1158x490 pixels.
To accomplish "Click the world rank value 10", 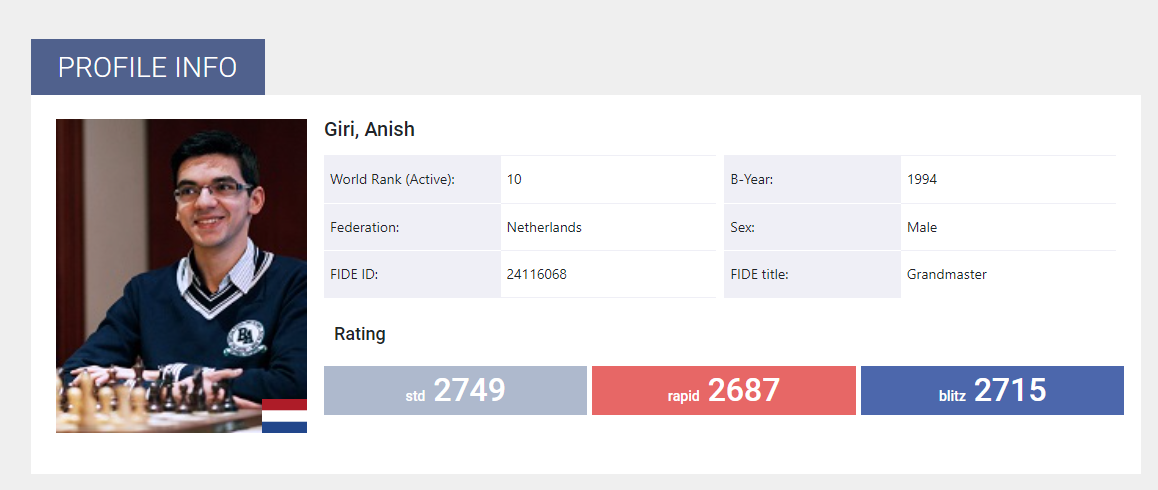I will [x=514, y=180].
